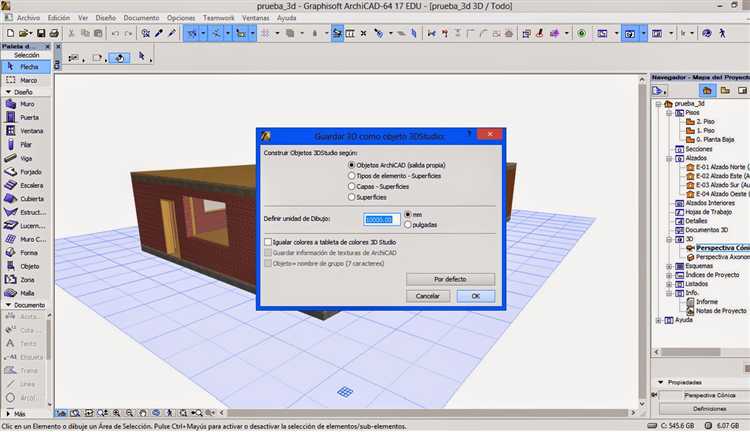Click the zoom-out magnifier at bottom bar
The image size is (750, 432).
(130, 412)
